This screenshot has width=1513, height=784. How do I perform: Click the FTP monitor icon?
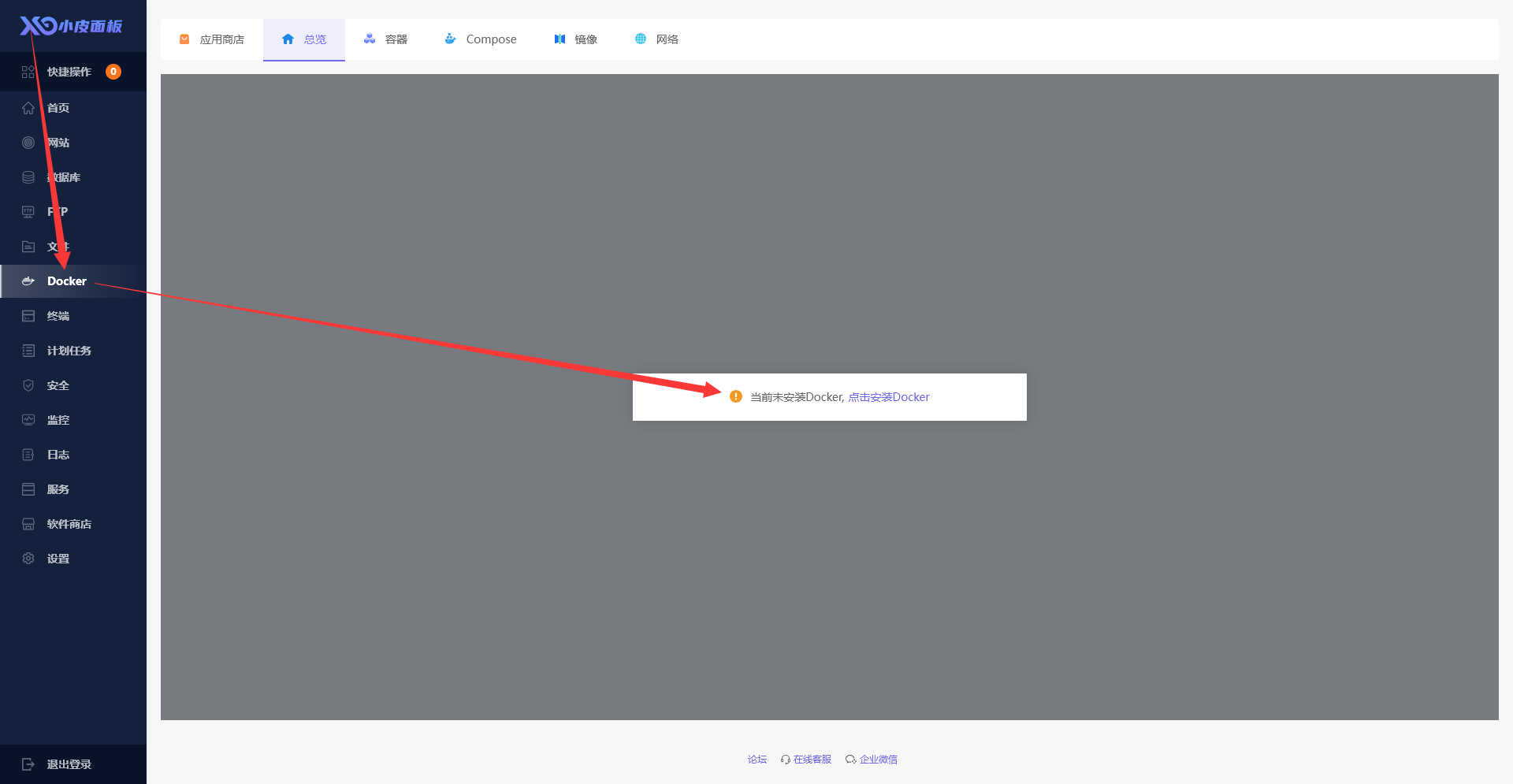click(x=28, y=212)
